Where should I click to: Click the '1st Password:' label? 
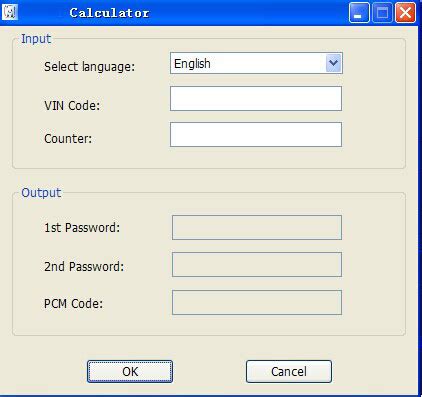(x=82, y=228)
